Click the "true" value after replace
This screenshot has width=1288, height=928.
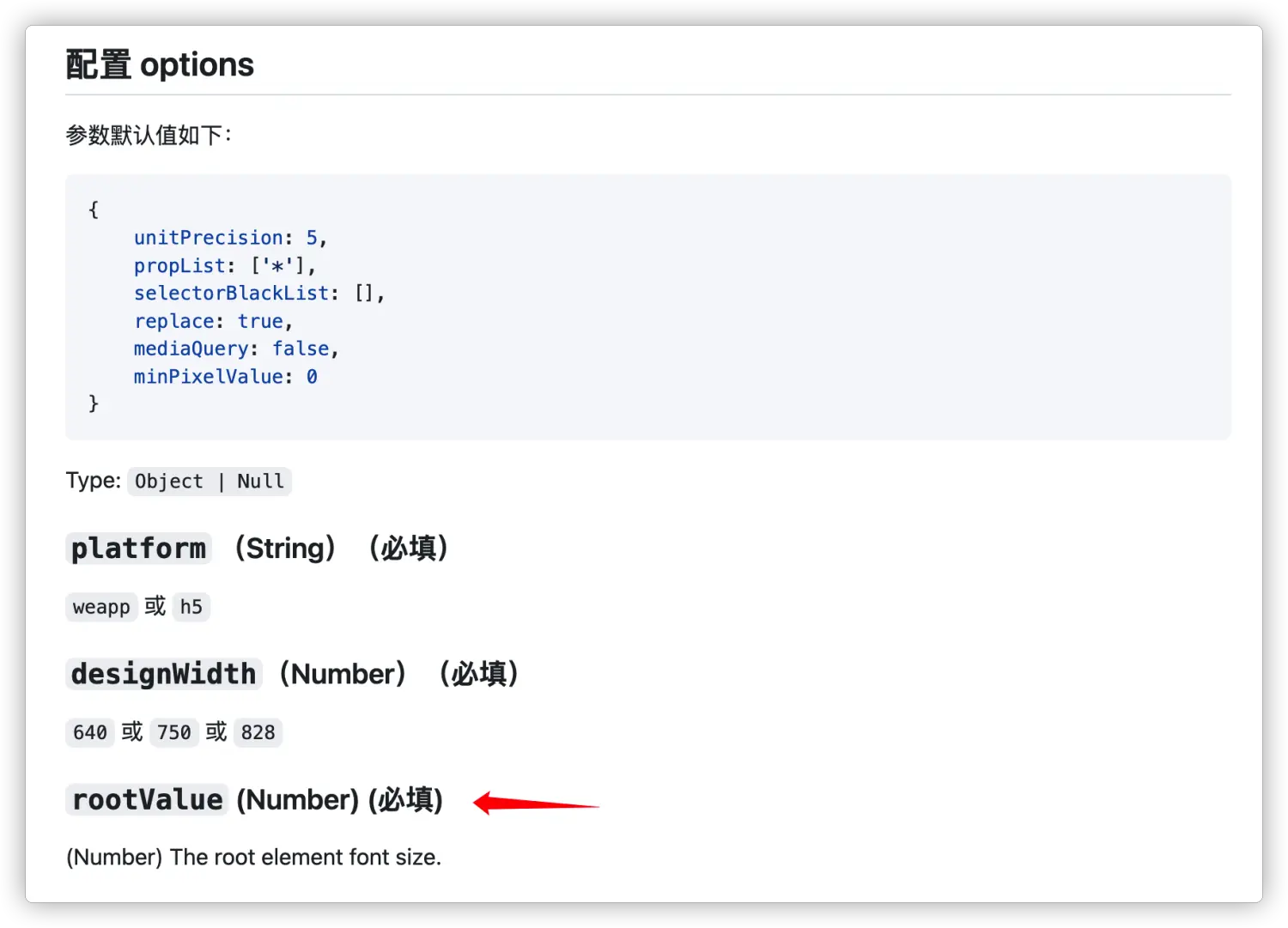(x=260, y=321)
